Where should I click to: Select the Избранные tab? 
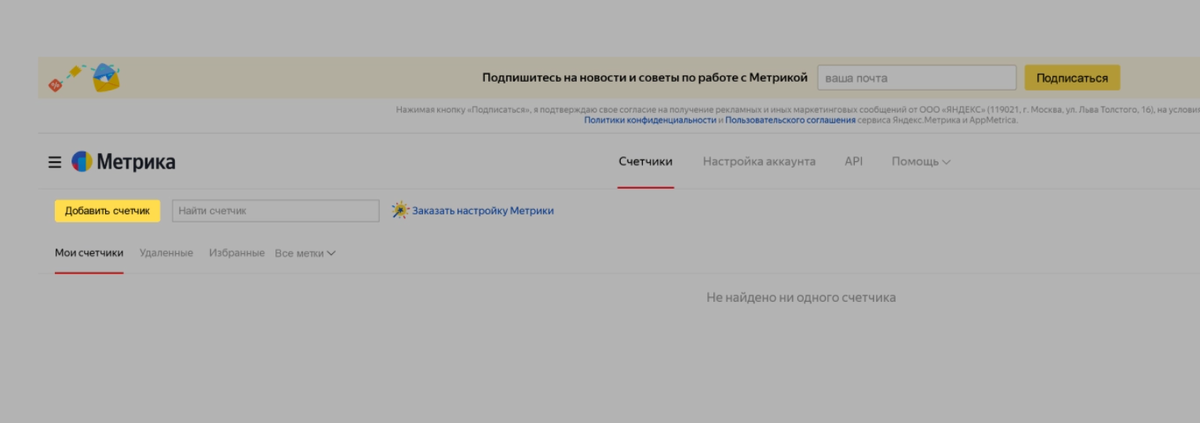coord(237,253)
